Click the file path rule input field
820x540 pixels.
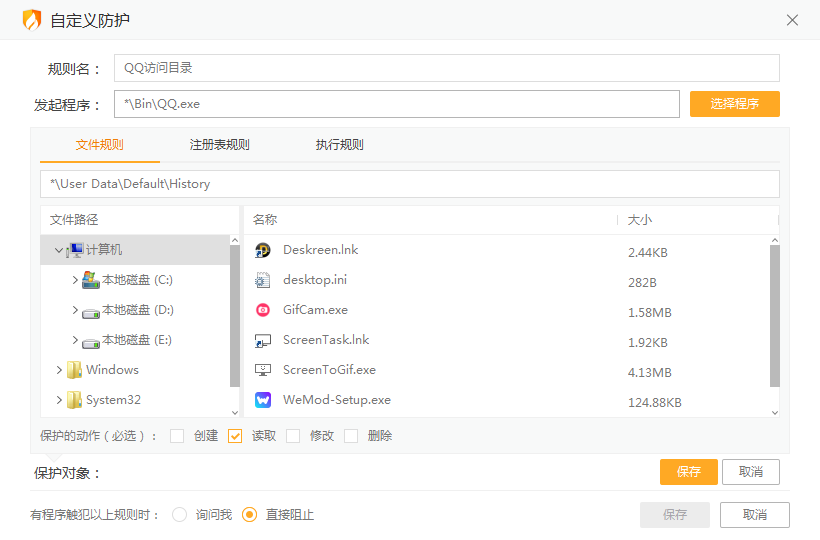tap(409, 183)
